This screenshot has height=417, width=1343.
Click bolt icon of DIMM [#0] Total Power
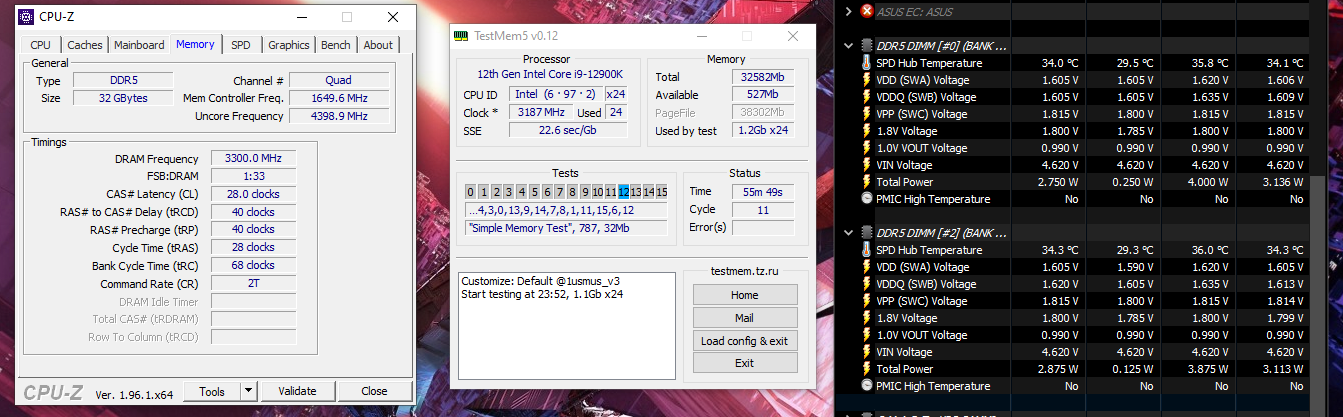pyautogui.click(x=866, y=182)
